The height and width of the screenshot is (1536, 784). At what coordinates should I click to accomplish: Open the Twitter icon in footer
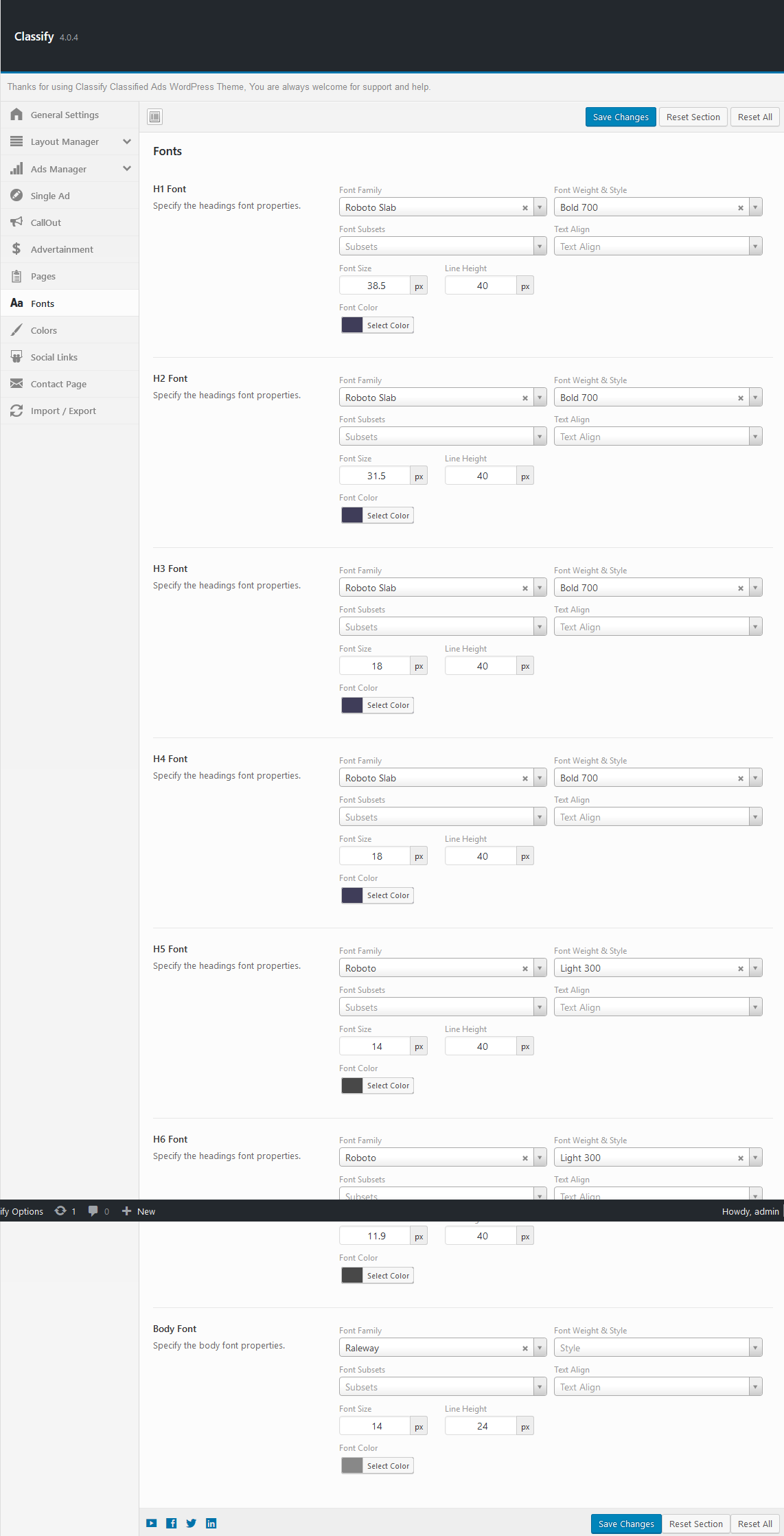point(192,1523)
